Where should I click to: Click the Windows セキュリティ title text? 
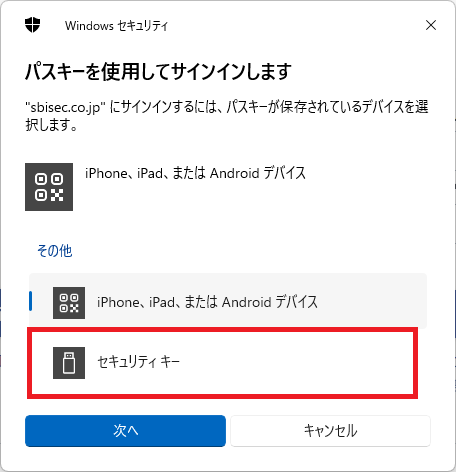pos(116,26)
